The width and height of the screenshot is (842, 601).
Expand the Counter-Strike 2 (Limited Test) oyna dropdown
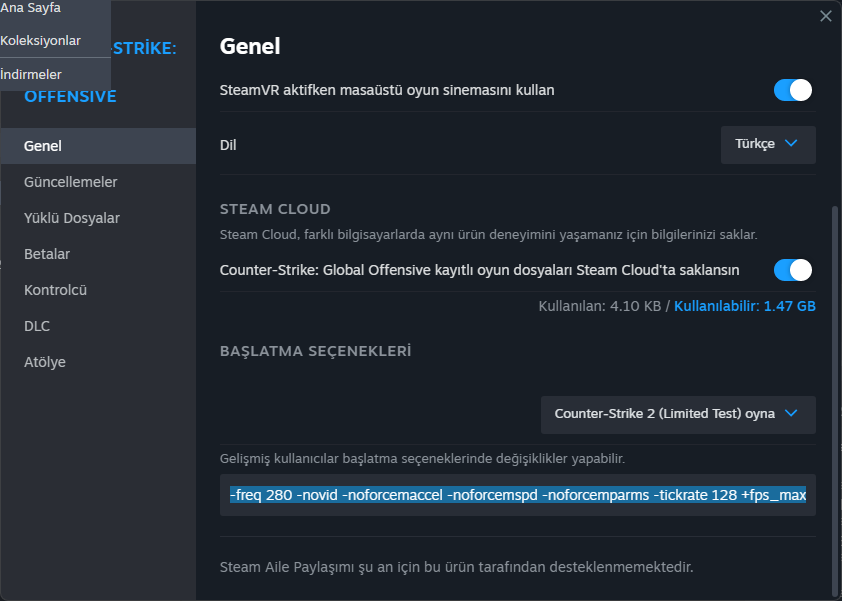tap(677, 414)
